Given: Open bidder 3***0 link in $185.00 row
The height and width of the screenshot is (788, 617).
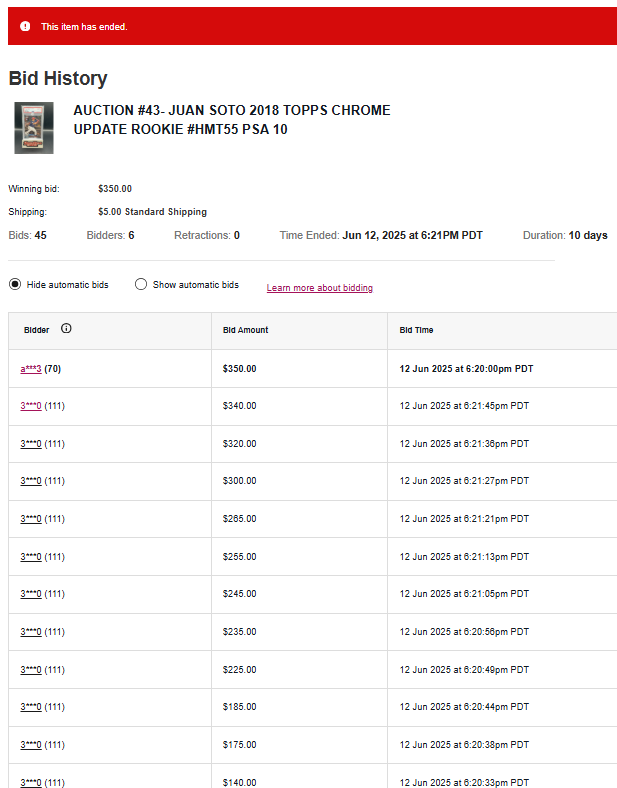Looking at the screenshot, I should (x=31, y=707).
